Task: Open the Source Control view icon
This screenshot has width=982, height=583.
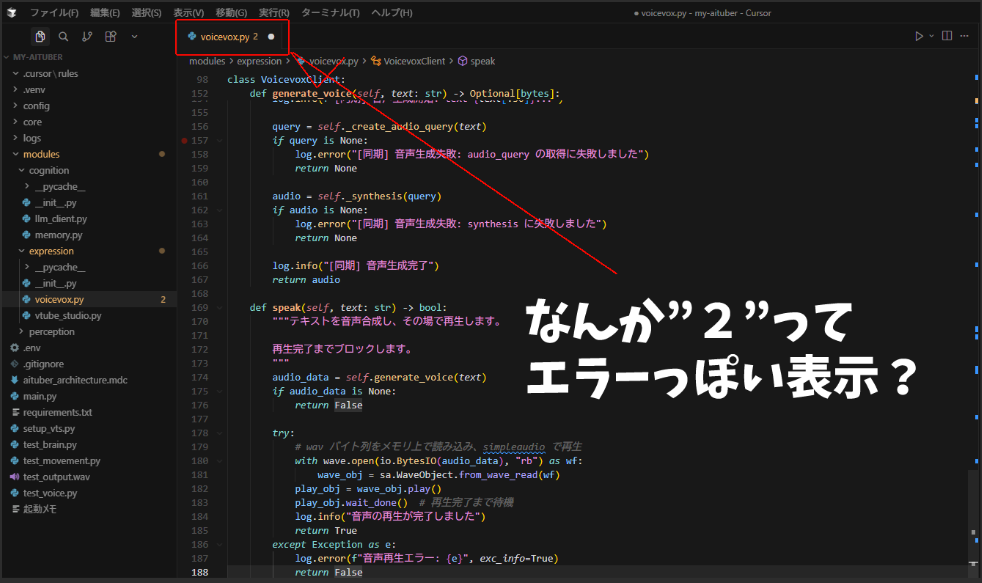Action: tap(87, 36)
